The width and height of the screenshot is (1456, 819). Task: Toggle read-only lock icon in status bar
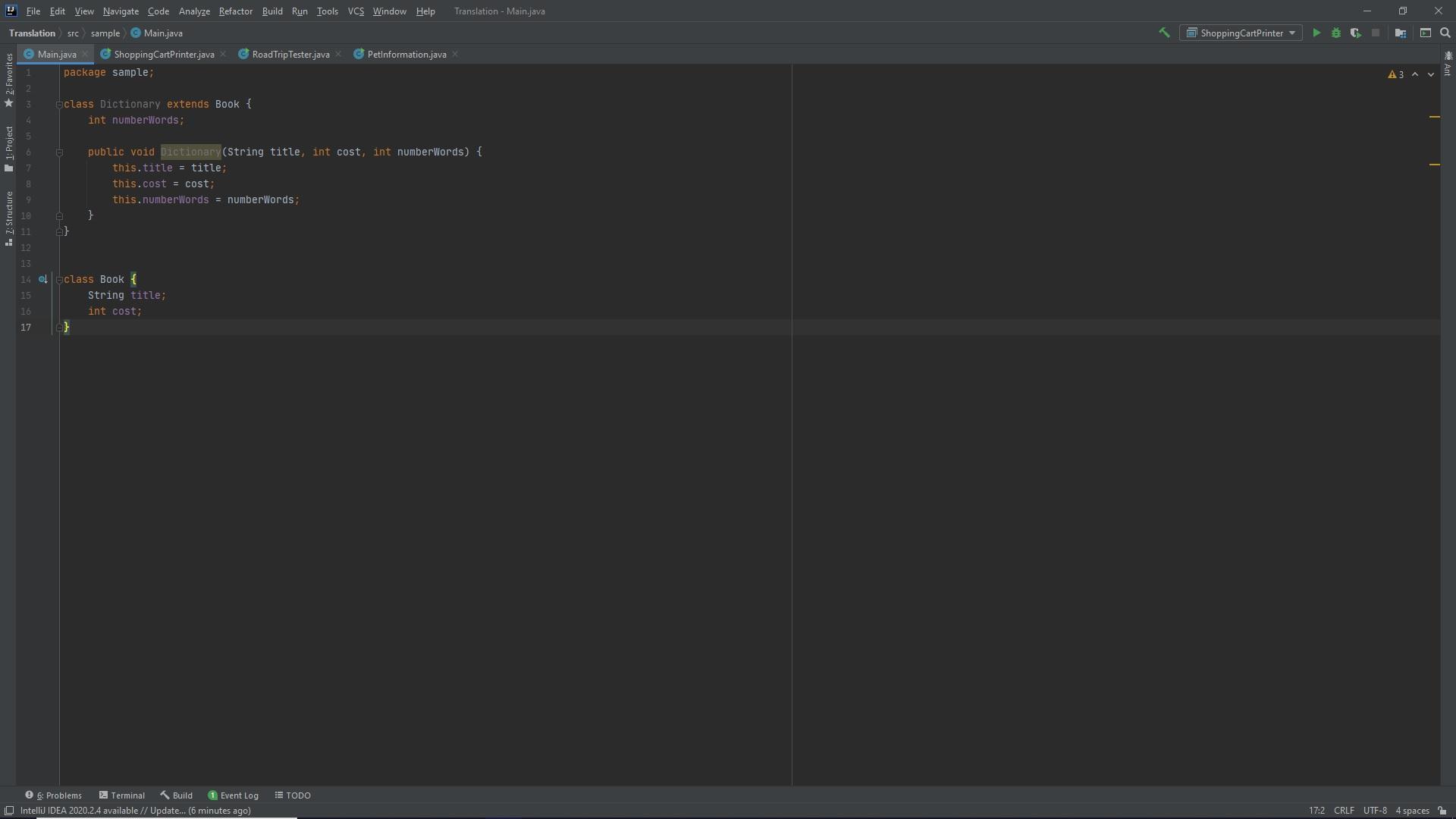click(1442, 811)
